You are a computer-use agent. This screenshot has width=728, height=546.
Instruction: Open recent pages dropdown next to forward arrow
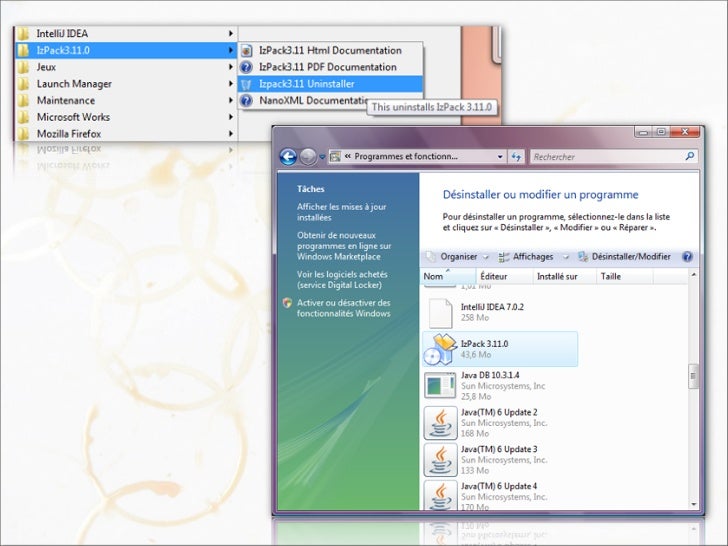click(x=322, y=157)
